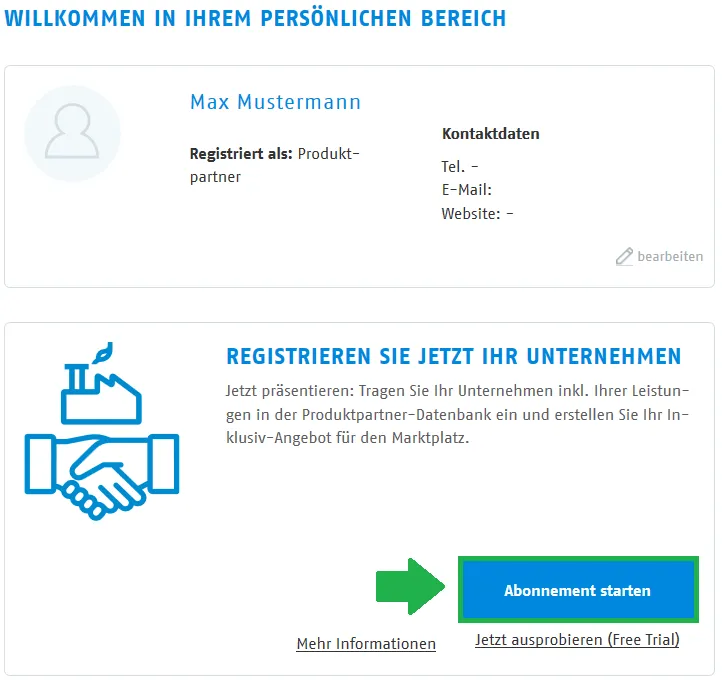Click the "Website:" contact line
The image size is (722, 683).
477,213
